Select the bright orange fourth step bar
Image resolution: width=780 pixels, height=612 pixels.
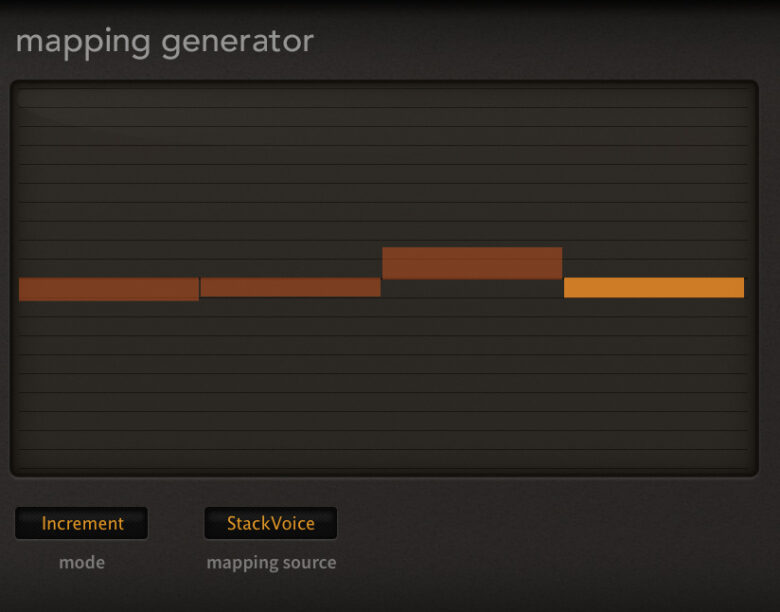[x=654, y=288]
